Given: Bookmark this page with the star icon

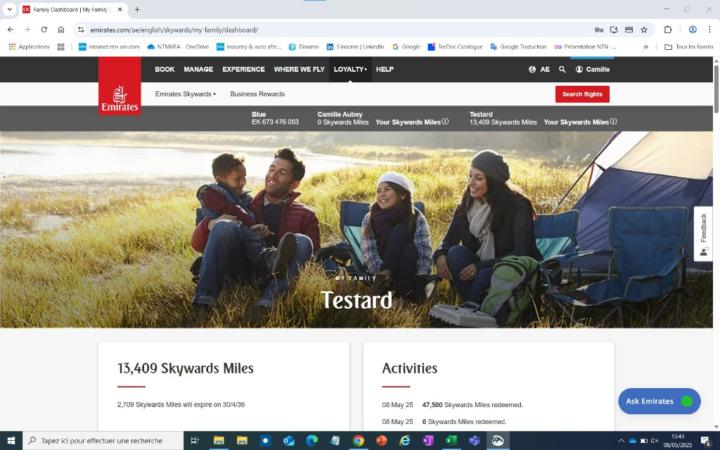Looking at the screenshot, I should pos(644,29).
